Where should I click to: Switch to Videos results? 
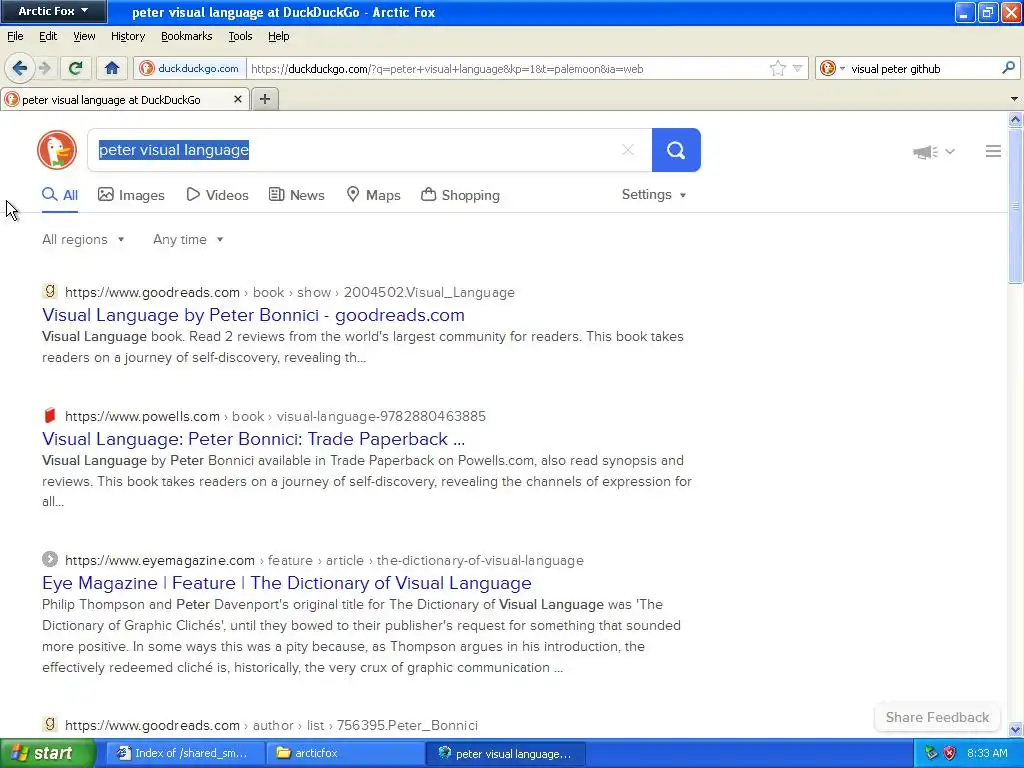click(x=217, y=195)
